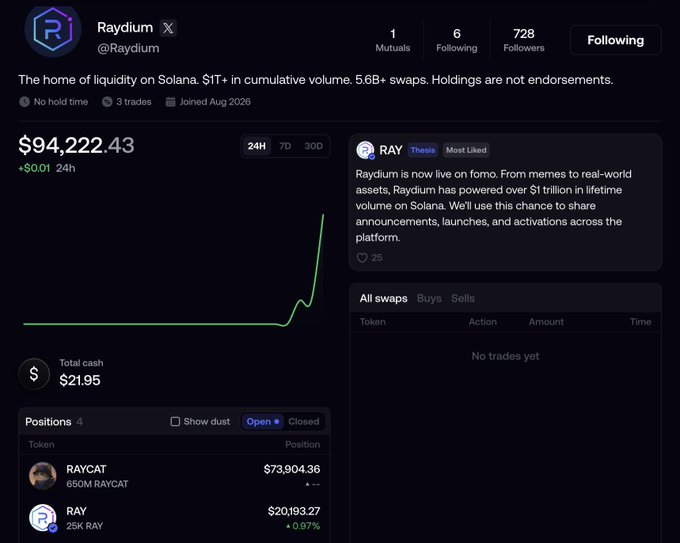
Task: Click the heart like icon on thesis
Action: coord(362,258)
